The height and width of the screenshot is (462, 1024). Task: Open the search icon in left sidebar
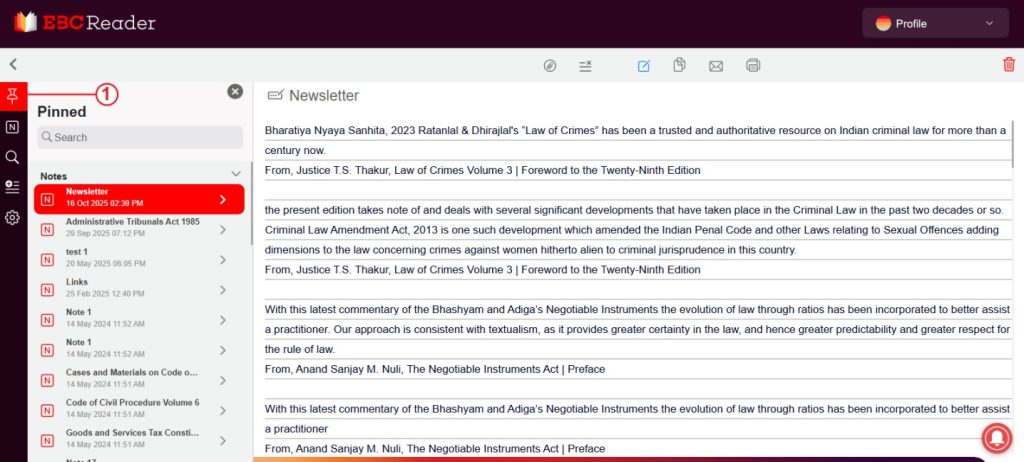[13, 157]
